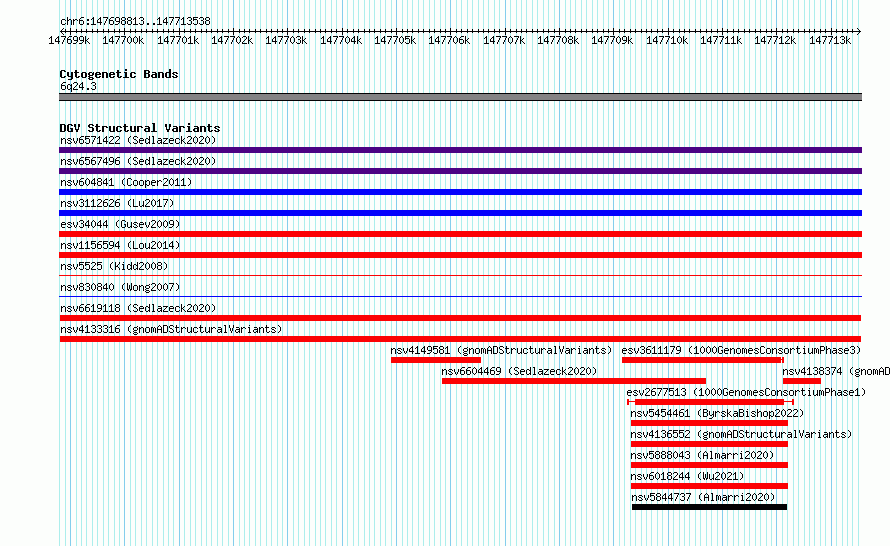Click nsv5888043 (Almarri2020) label
The image size is (890, 546).
click(702, 455)
